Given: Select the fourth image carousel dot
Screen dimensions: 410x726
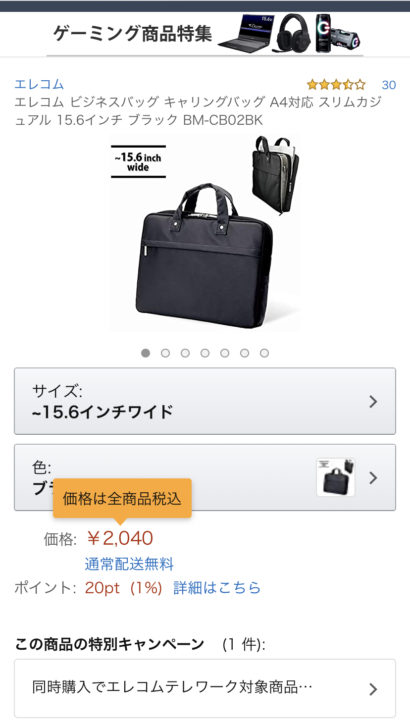Looking at the screenshot, I should click(205, 353).
